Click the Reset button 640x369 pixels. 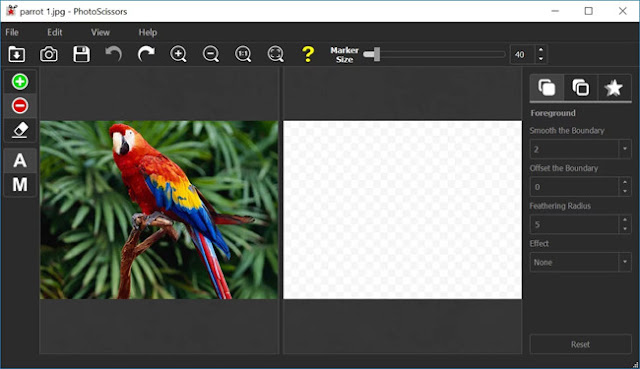(x=580, y=344)
